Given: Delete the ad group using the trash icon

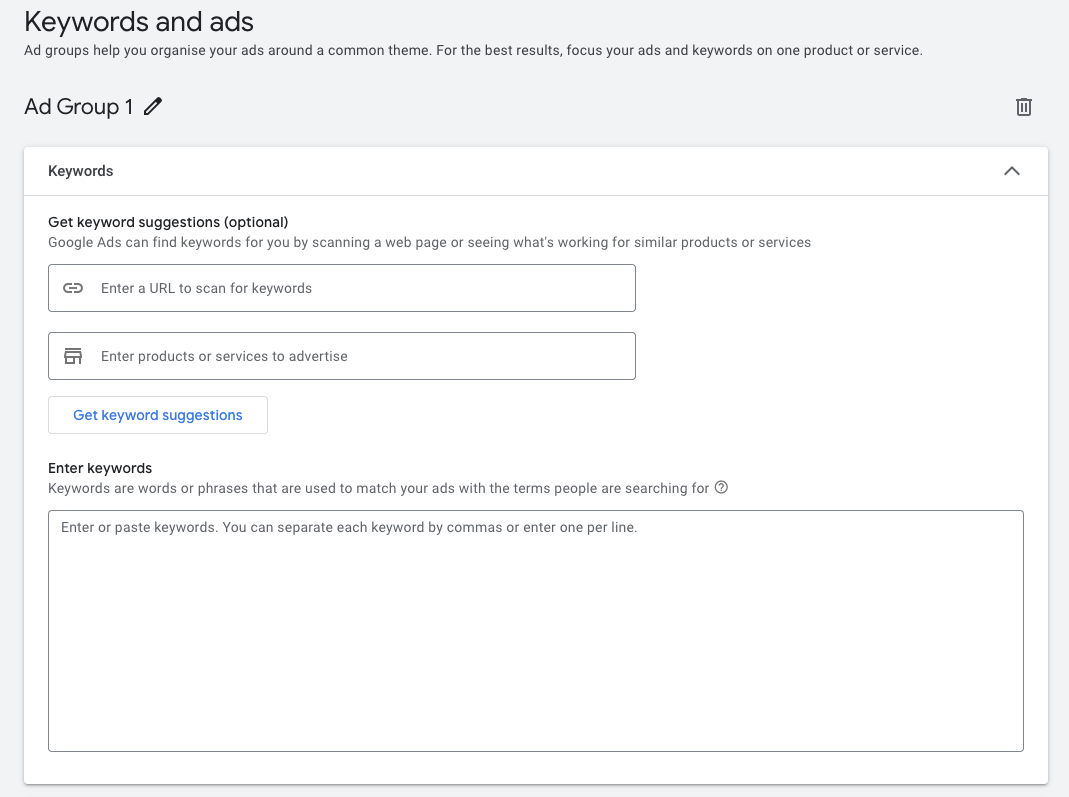Looking at the screenshot, I should tap(1023, 106).
